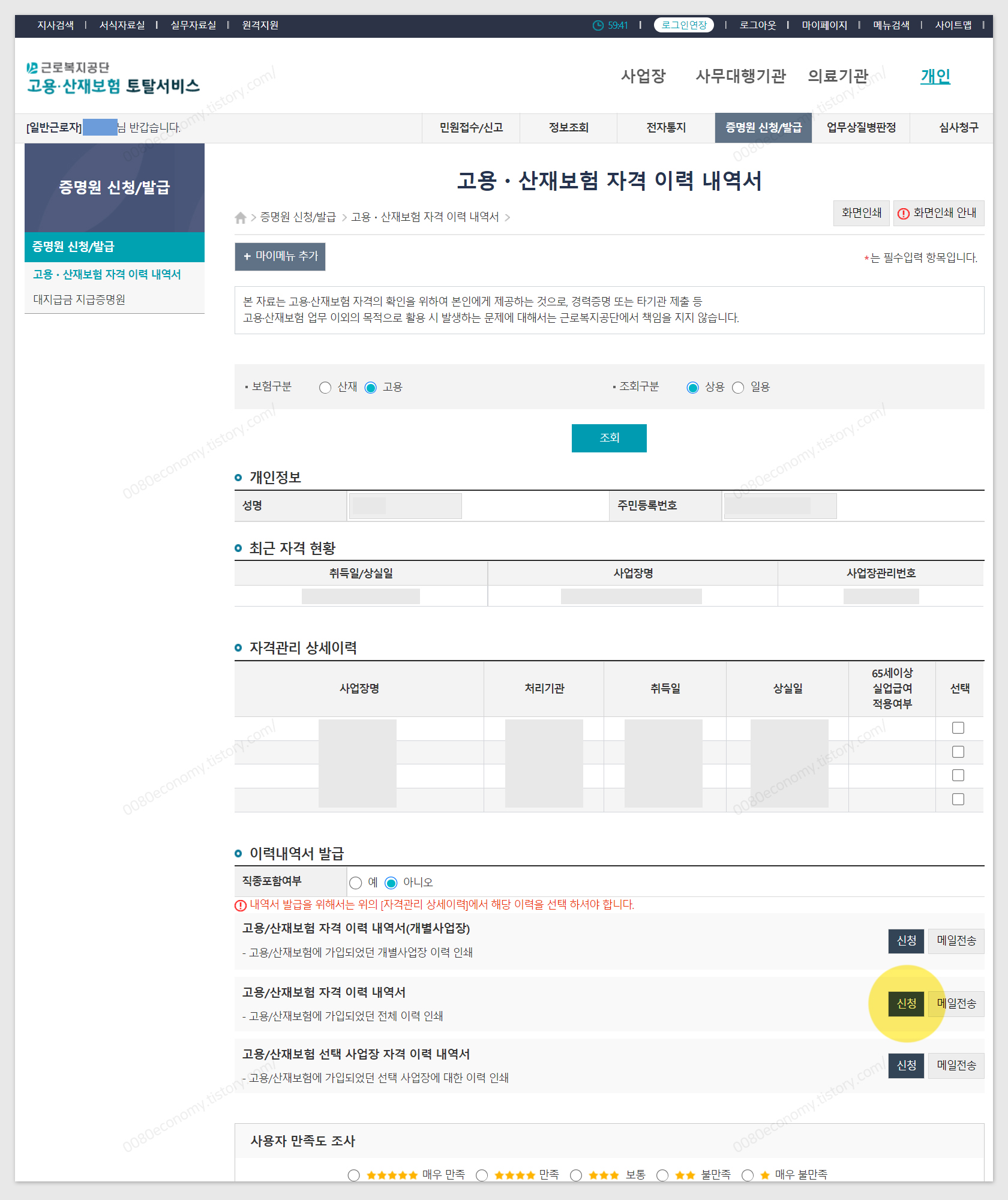This screenshot has height=1200, width=1008.
Task: Click the 주민등록번호 field
Action: (780, 506)
